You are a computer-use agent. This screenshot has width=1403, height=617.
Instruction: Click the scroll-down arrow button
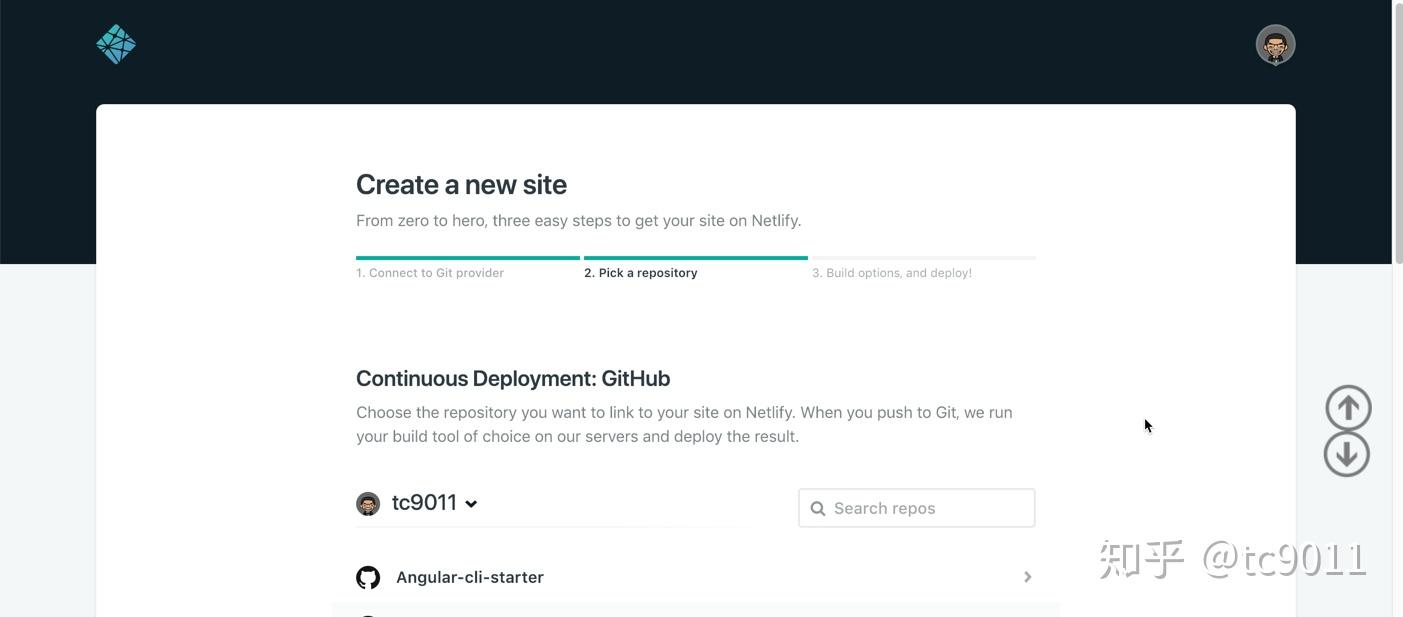1347,454
